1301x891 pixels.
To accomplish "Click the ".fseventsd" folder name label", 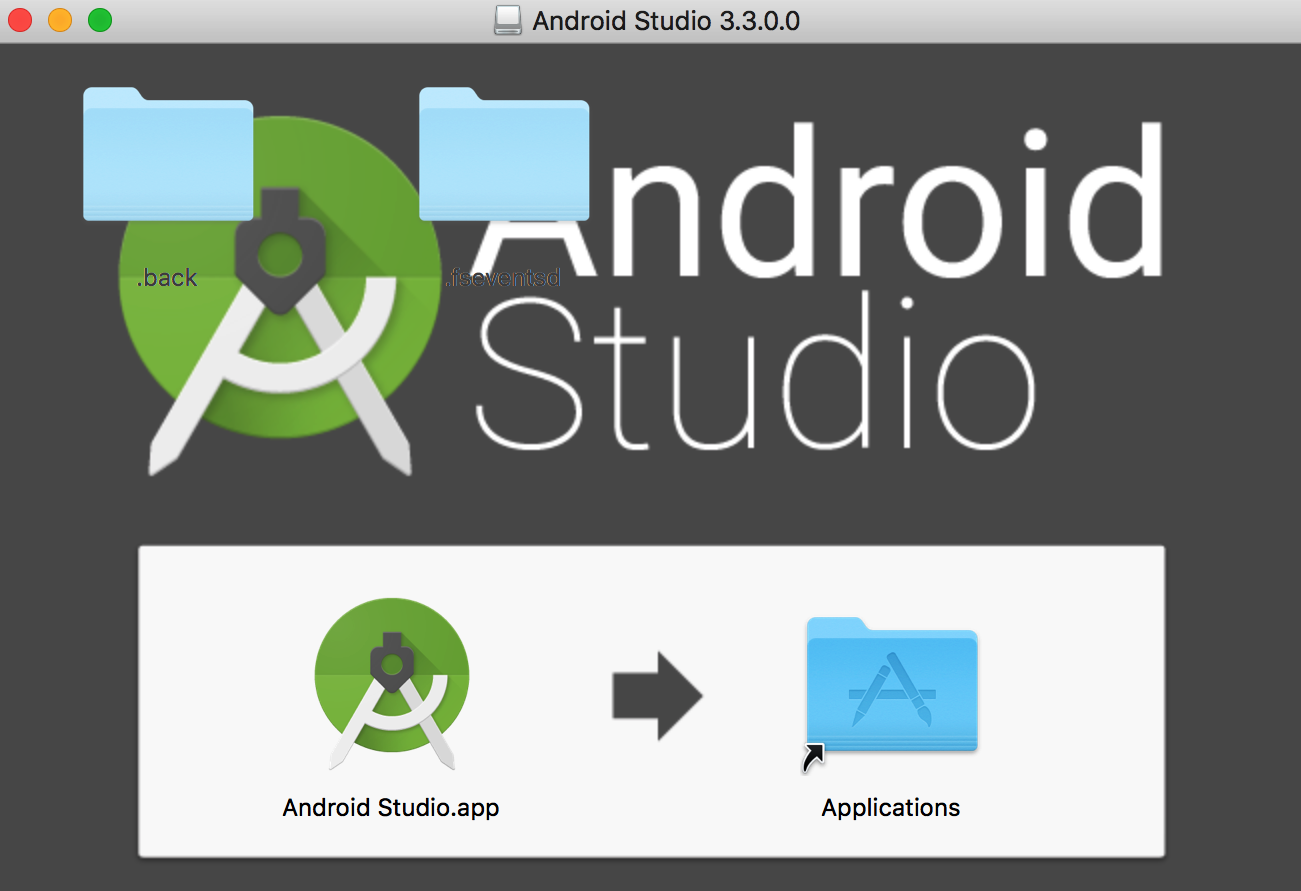I will [x=502, y=278].
